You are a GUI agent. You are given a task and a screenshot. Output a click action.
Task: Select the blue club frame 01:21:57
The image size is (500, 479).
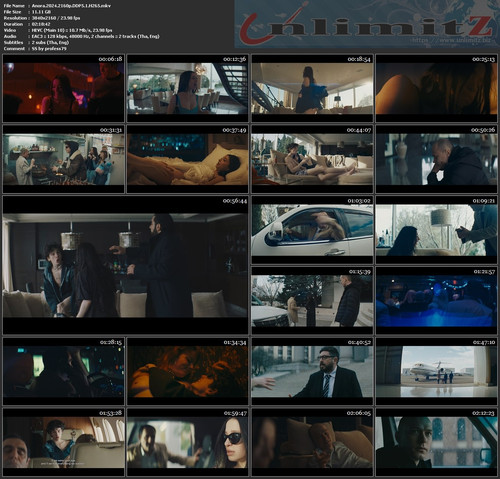click(x=437, y=301)
